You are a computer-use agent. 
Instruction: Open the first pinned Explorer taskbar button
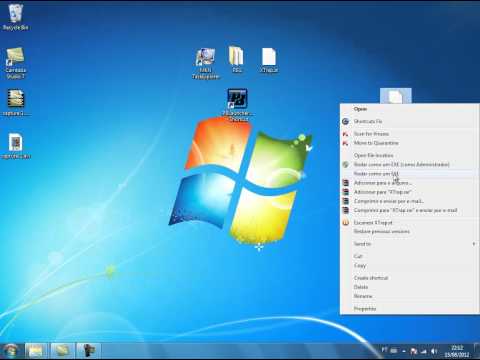click(x=37, y=351)
